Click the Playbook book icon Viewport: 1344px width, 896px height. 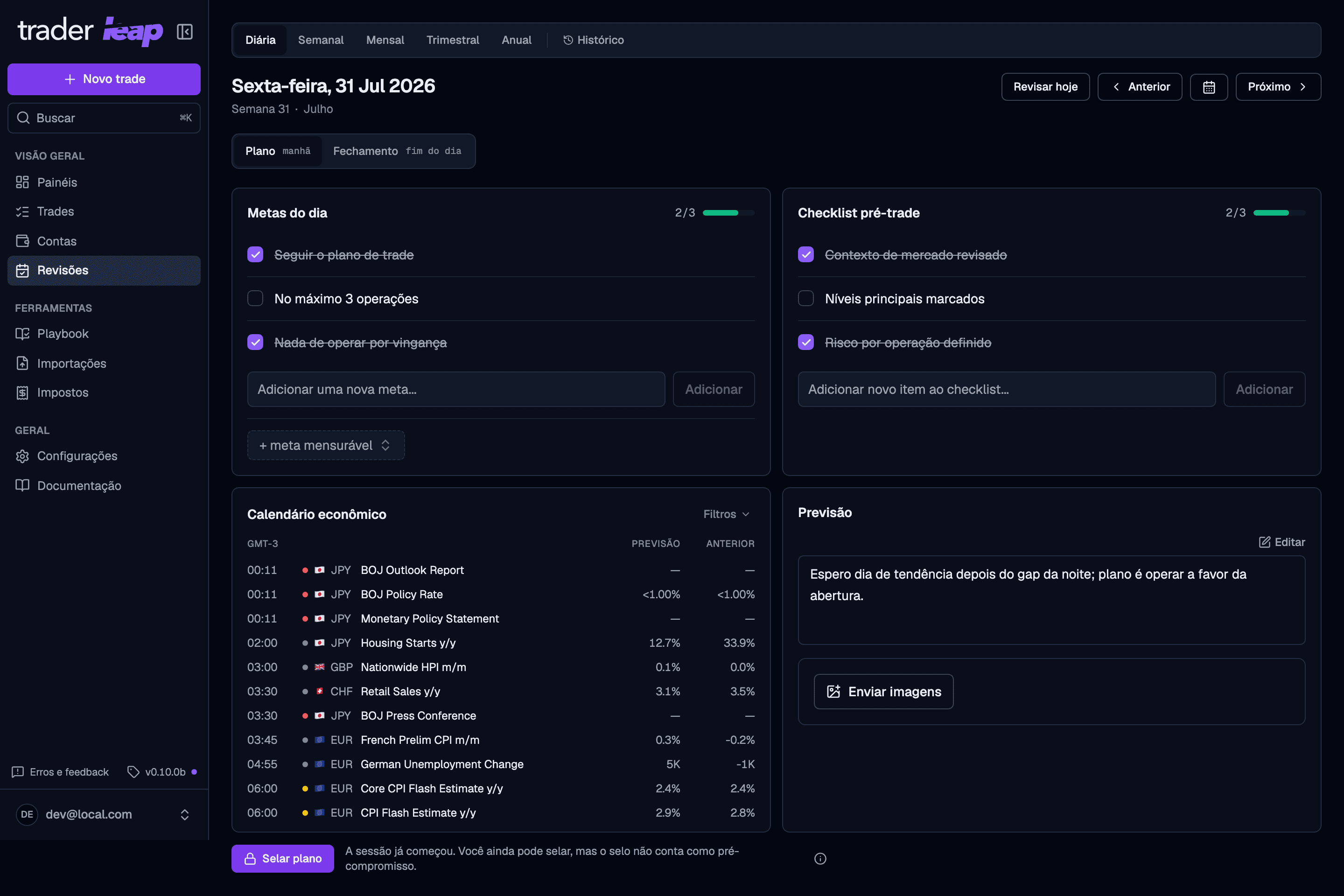click(22, 334)
